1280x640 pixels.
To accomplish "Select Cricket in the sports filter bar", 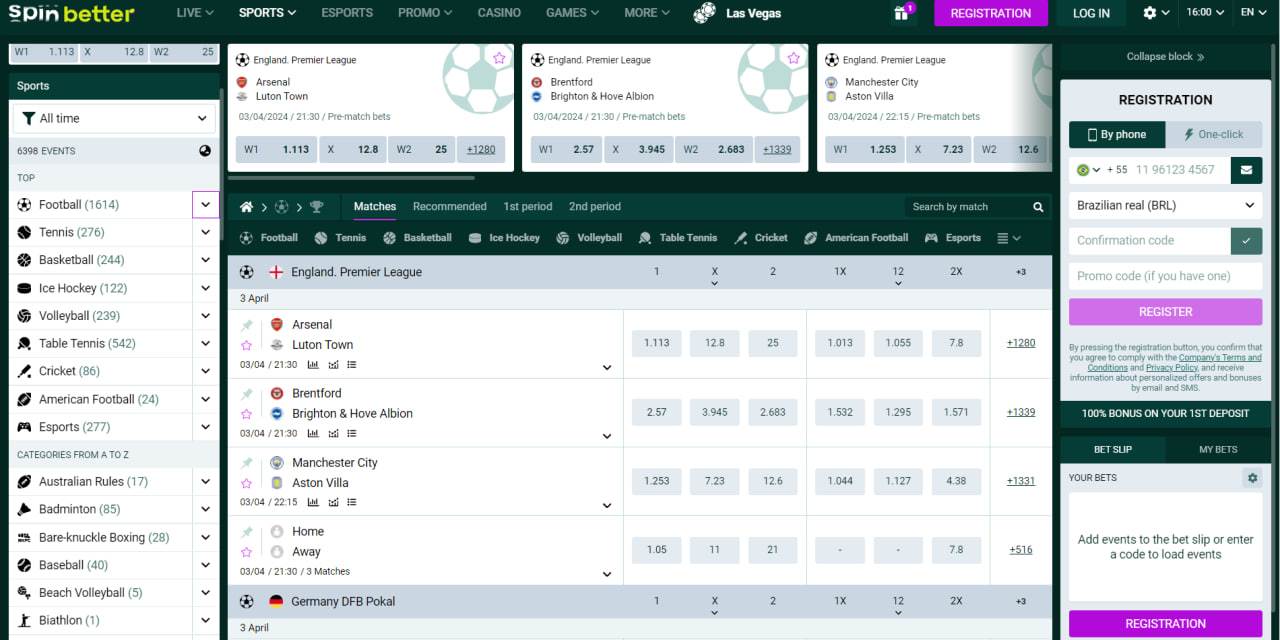I will point(761,238).
